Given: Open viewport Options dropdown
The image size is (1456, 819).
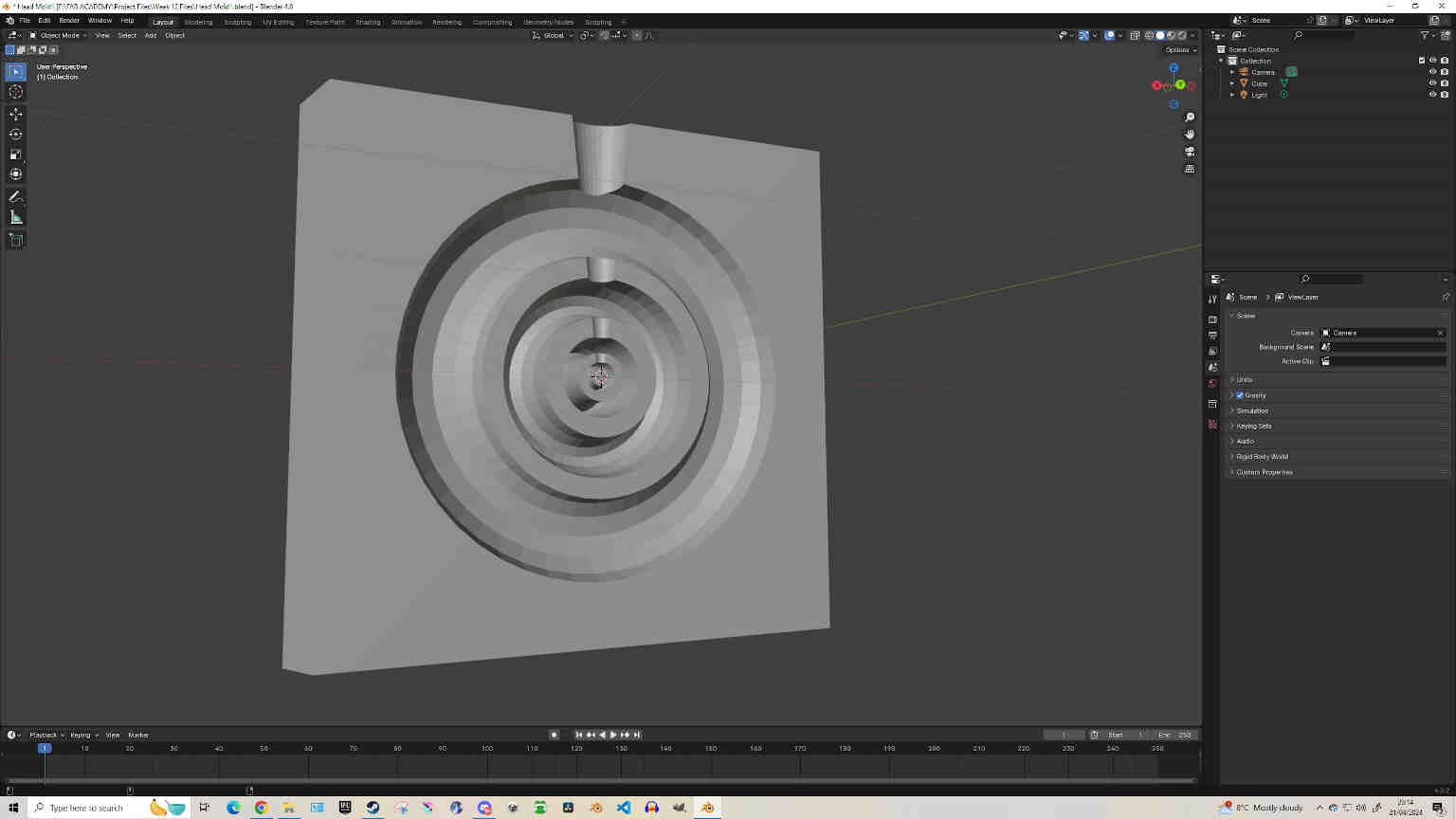Looking at the screenshot, I should 1180,49.
